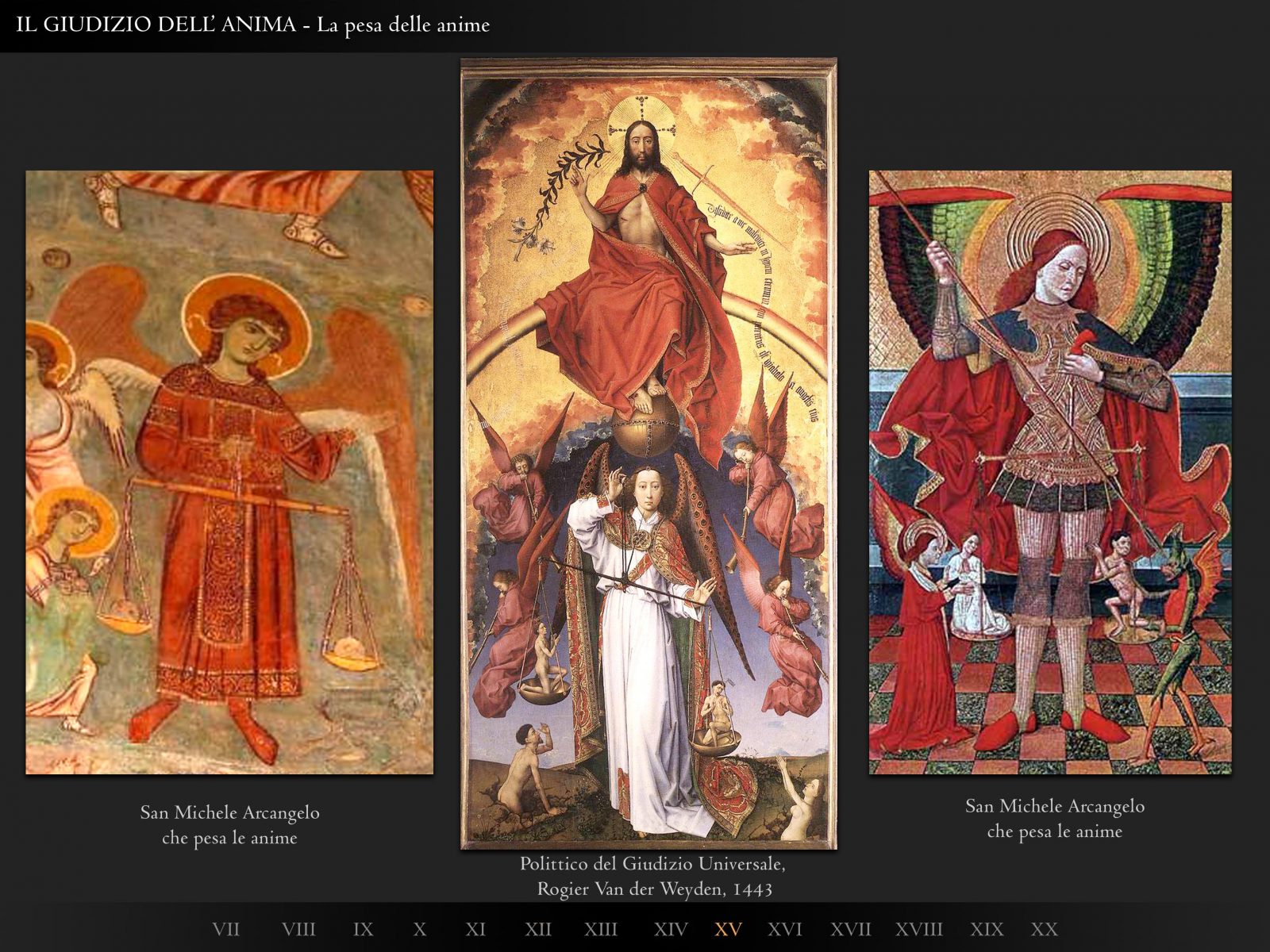Click the title 'IL GIUDIZIO DELL' ANIMA - La pesa delle anime'
The height and width of the screenshot is (952, 1270).
pyautogui.click(x=252, y=25)
